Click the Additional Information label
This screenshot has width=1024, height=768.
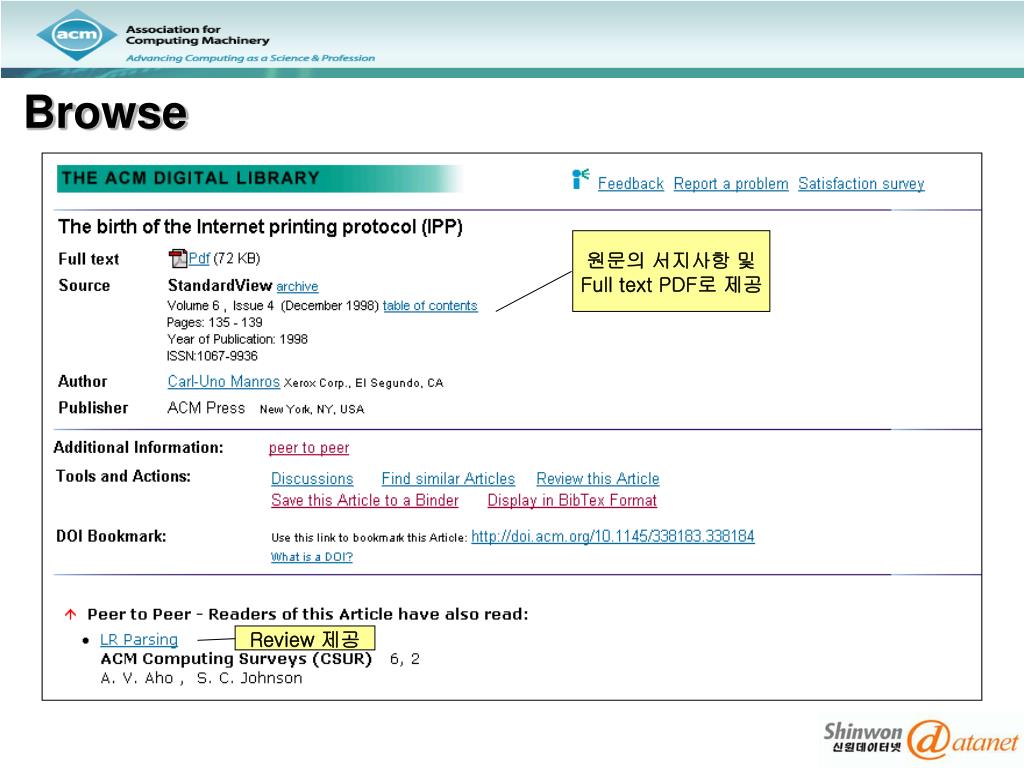(138, 447)
